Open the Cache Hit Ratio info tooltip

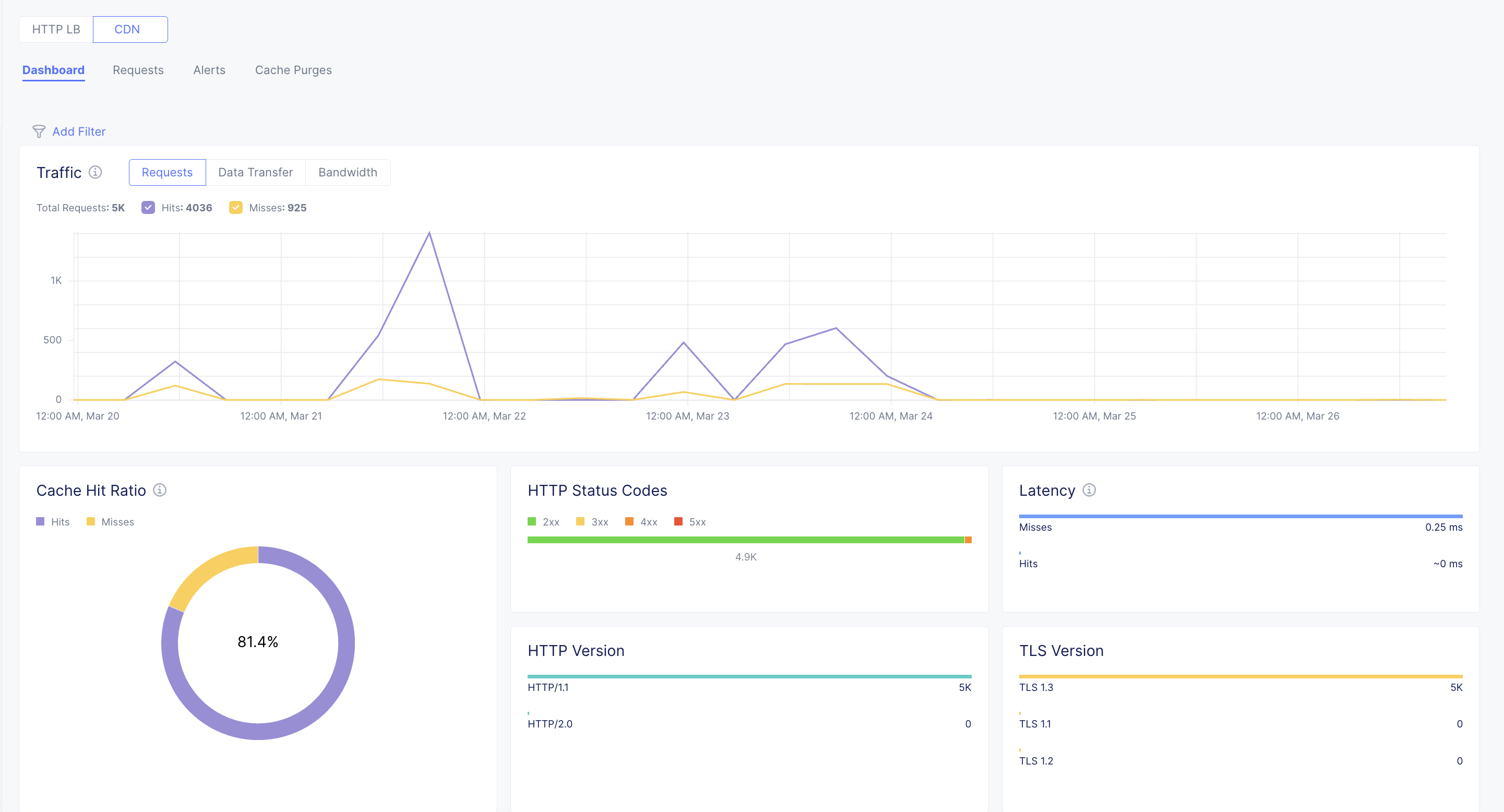tap(159, 491)
